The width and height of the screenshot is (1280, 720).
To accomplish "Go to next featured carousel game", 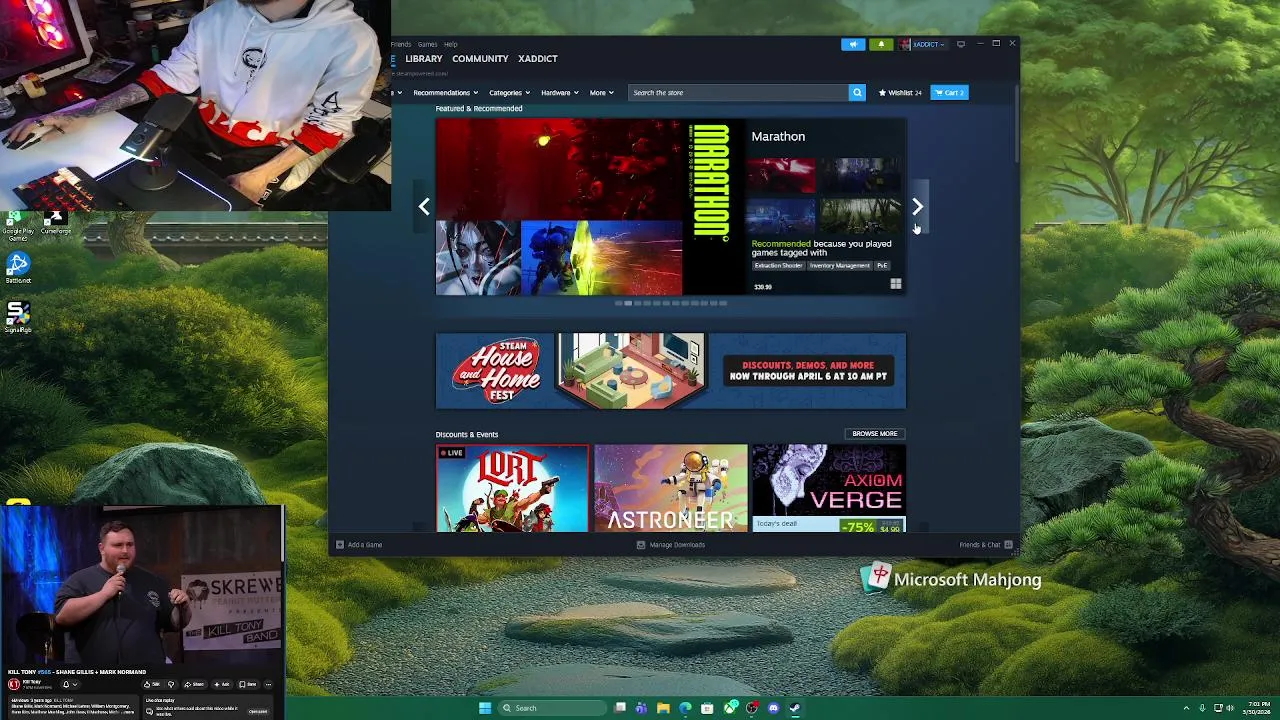I will [x=917, y=207].
